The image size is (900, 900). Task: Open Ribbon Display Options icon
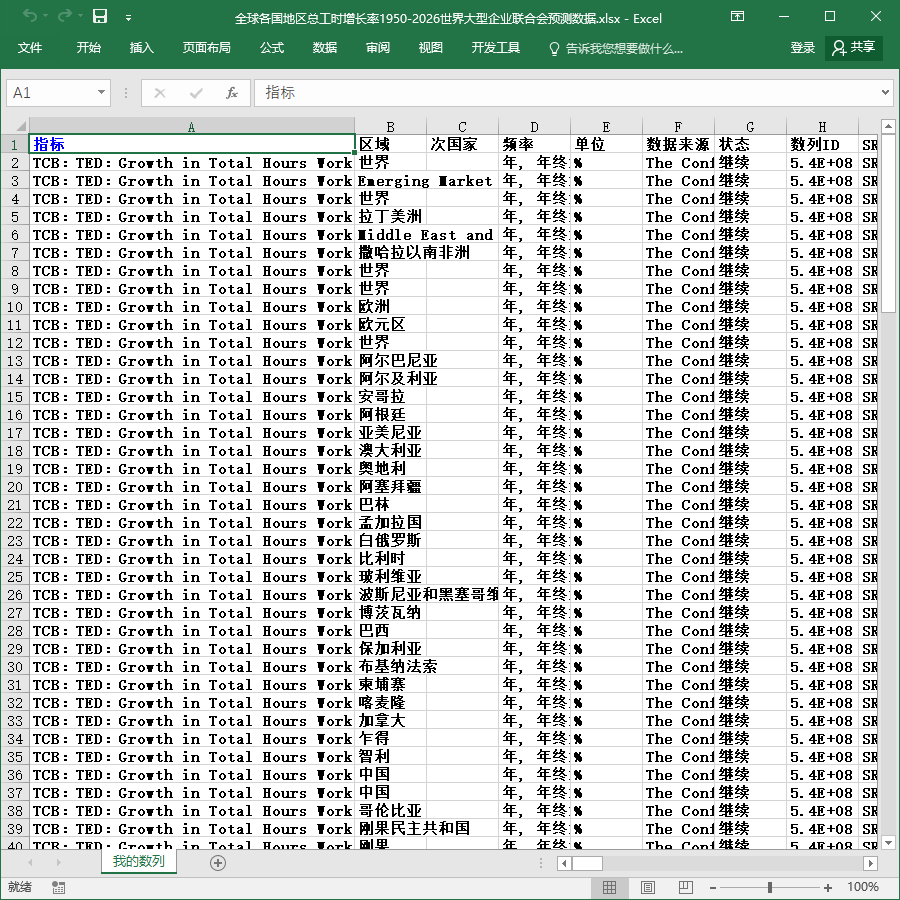737,17
